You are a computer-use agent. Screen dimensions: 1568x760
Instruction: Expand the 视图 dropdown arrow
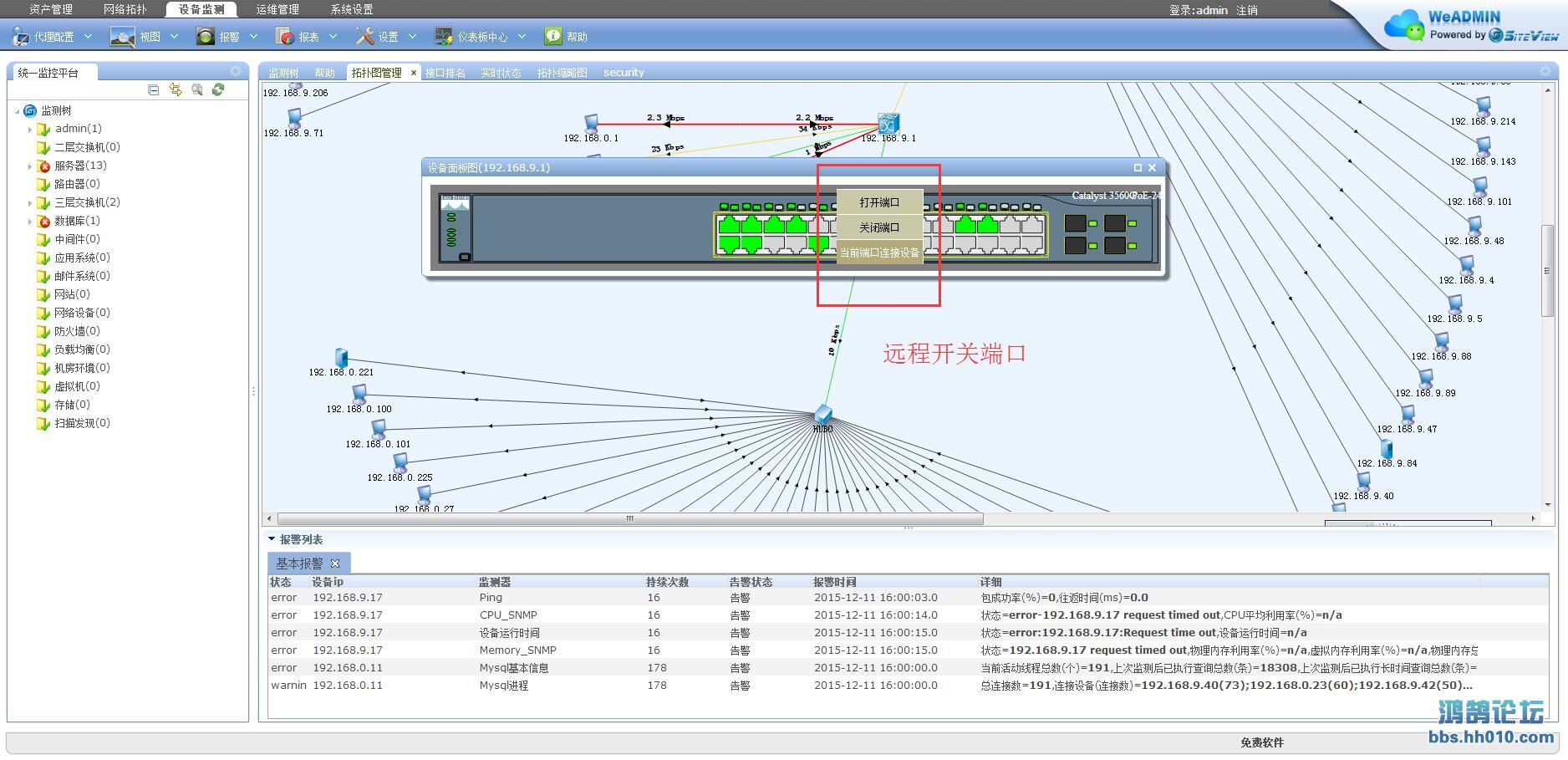click(174, 36)
